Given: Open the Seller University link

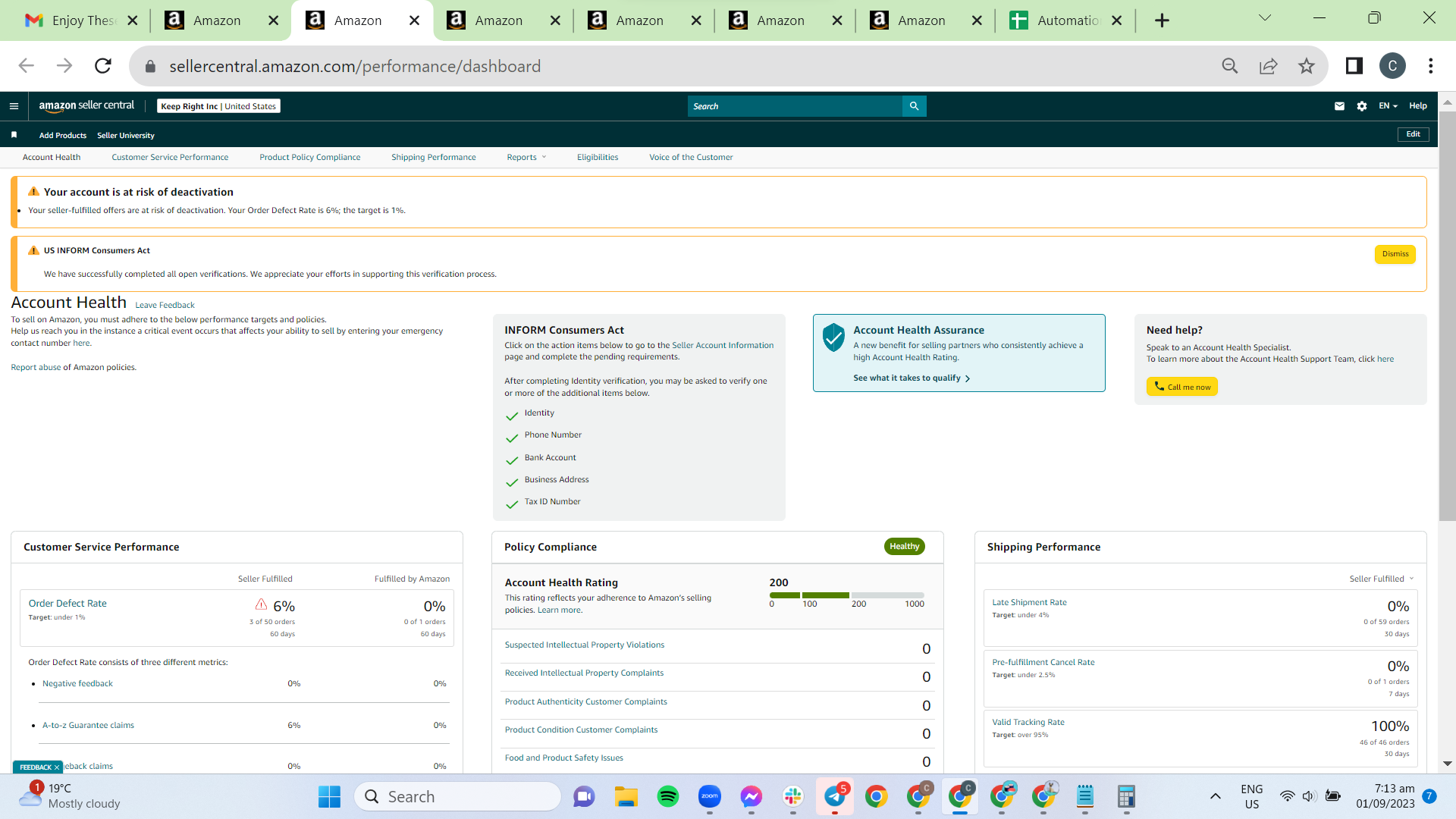Looking at the screenshot, I should 126,135.
